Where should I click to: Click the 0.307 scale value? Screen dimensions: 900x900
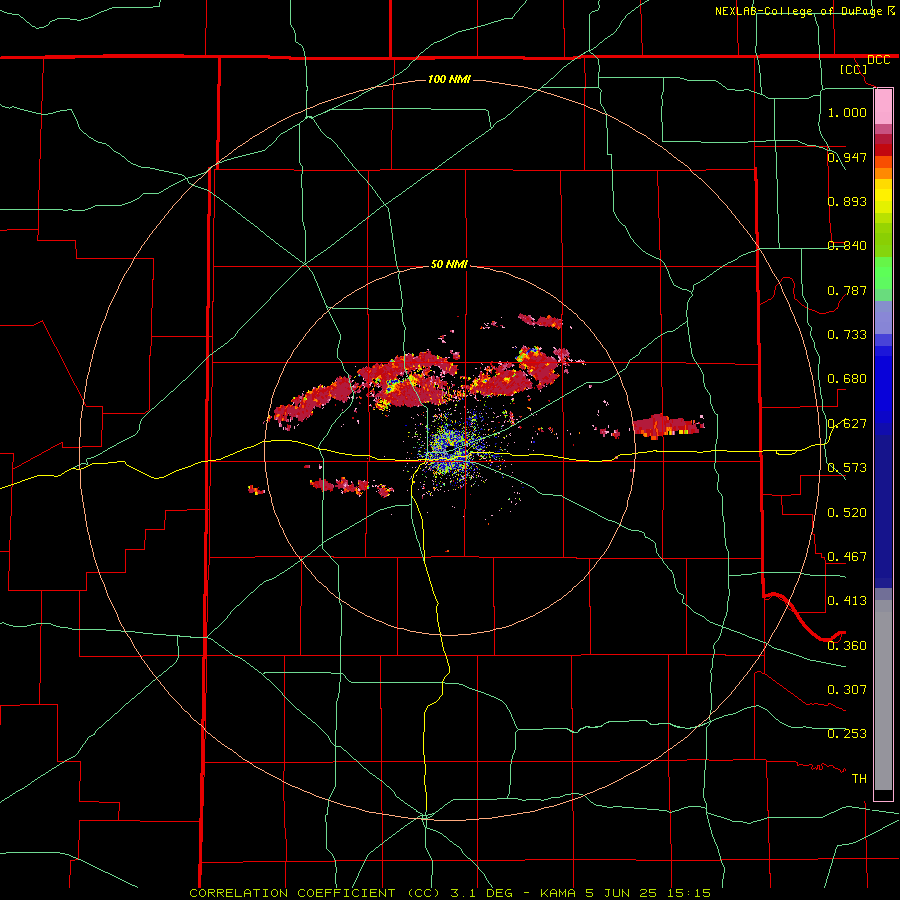(x=847, y=689)
